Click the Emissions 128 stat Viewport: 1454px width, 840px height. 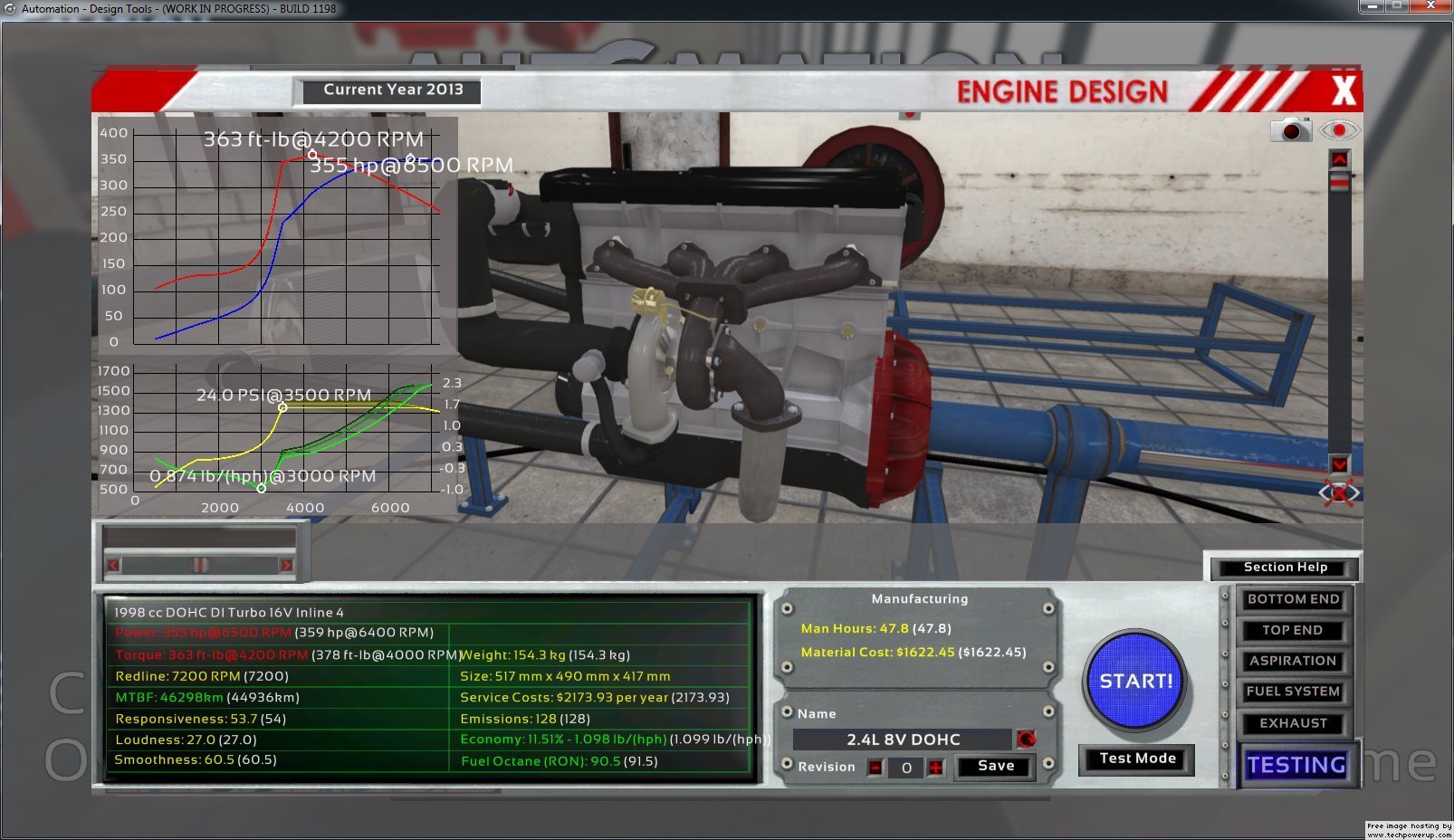click(525, 719)
